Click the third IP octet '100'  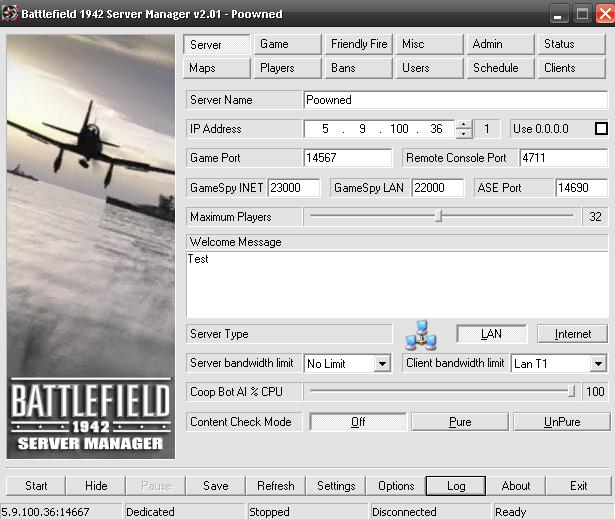tap(399, 129)
